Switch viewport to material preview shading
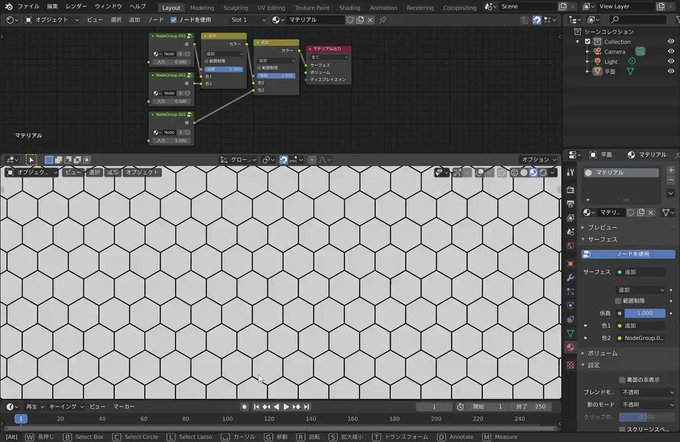The width and height of the screenshot is (680, 442). pos(533,173)
